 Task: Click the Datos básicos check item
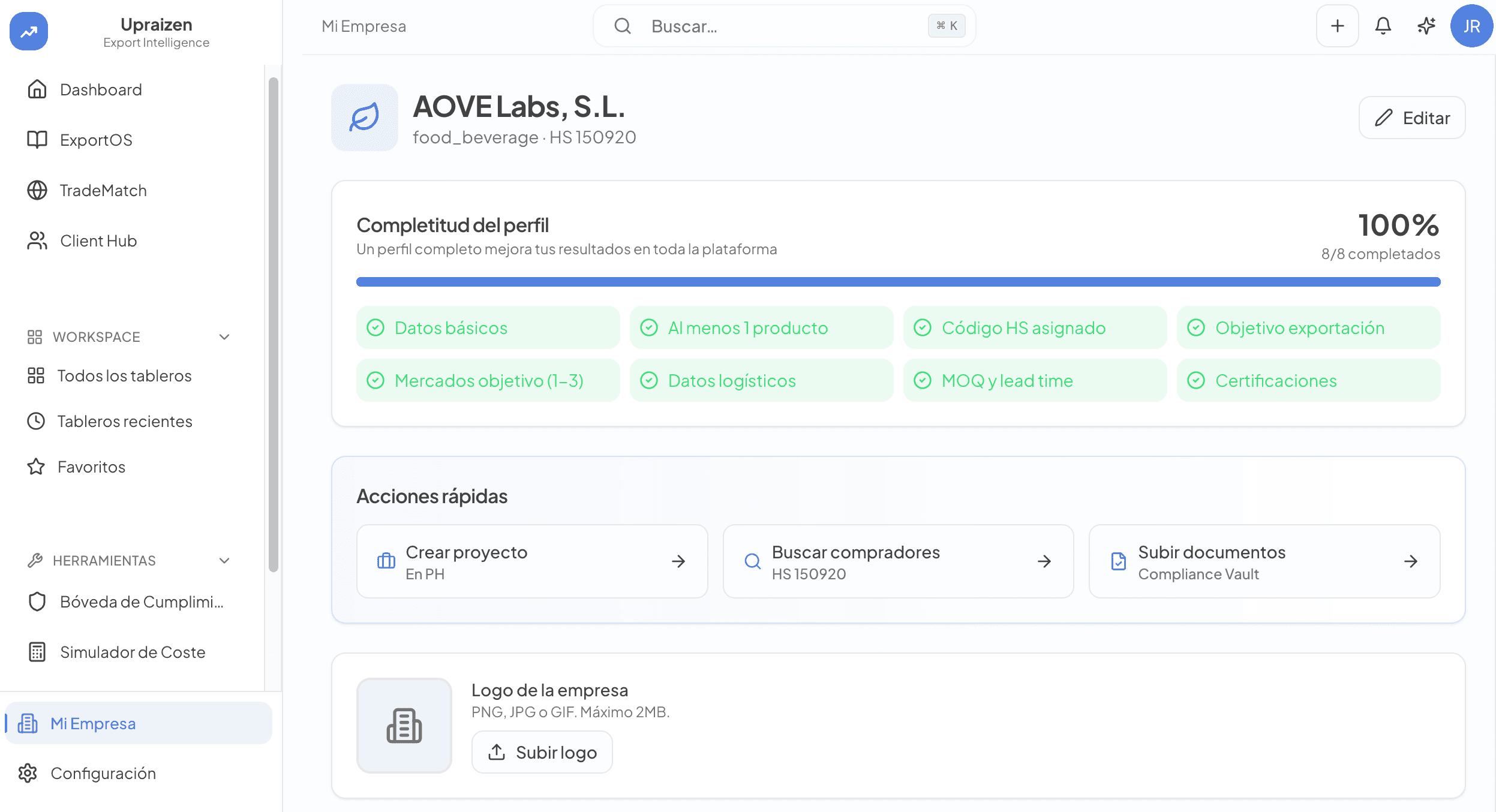488,328
